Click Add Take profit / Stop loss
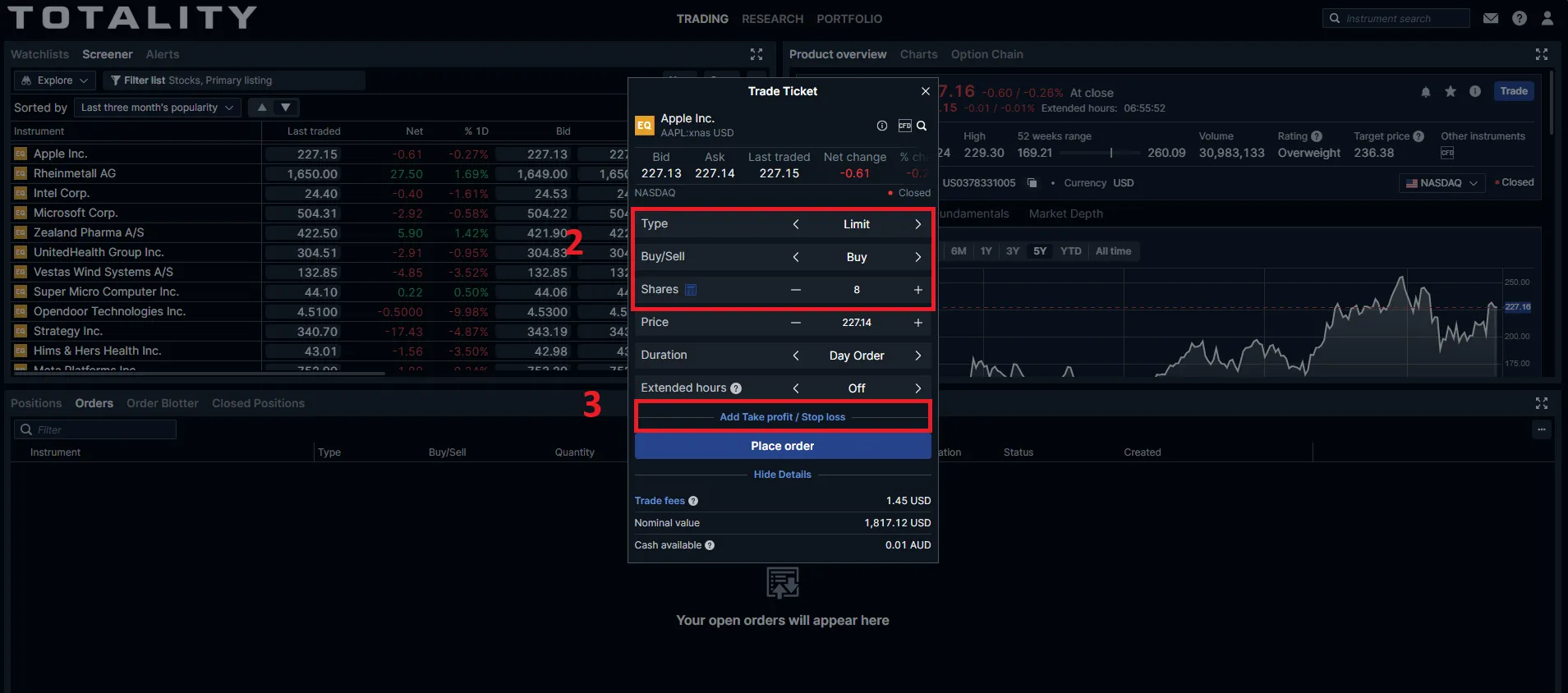This screenshot has width=1568, height=693. point(782,417)
